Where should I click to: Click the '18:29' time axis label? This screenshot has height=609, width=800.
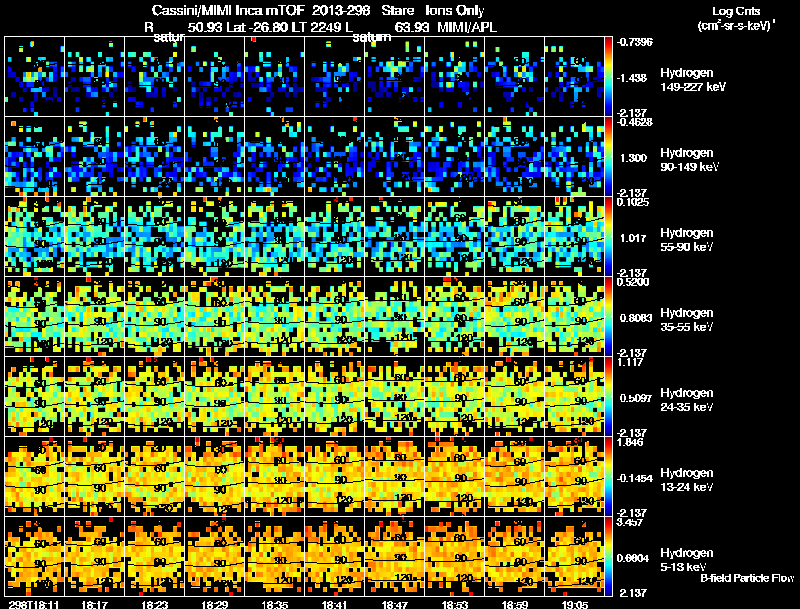tap(214, 604)
